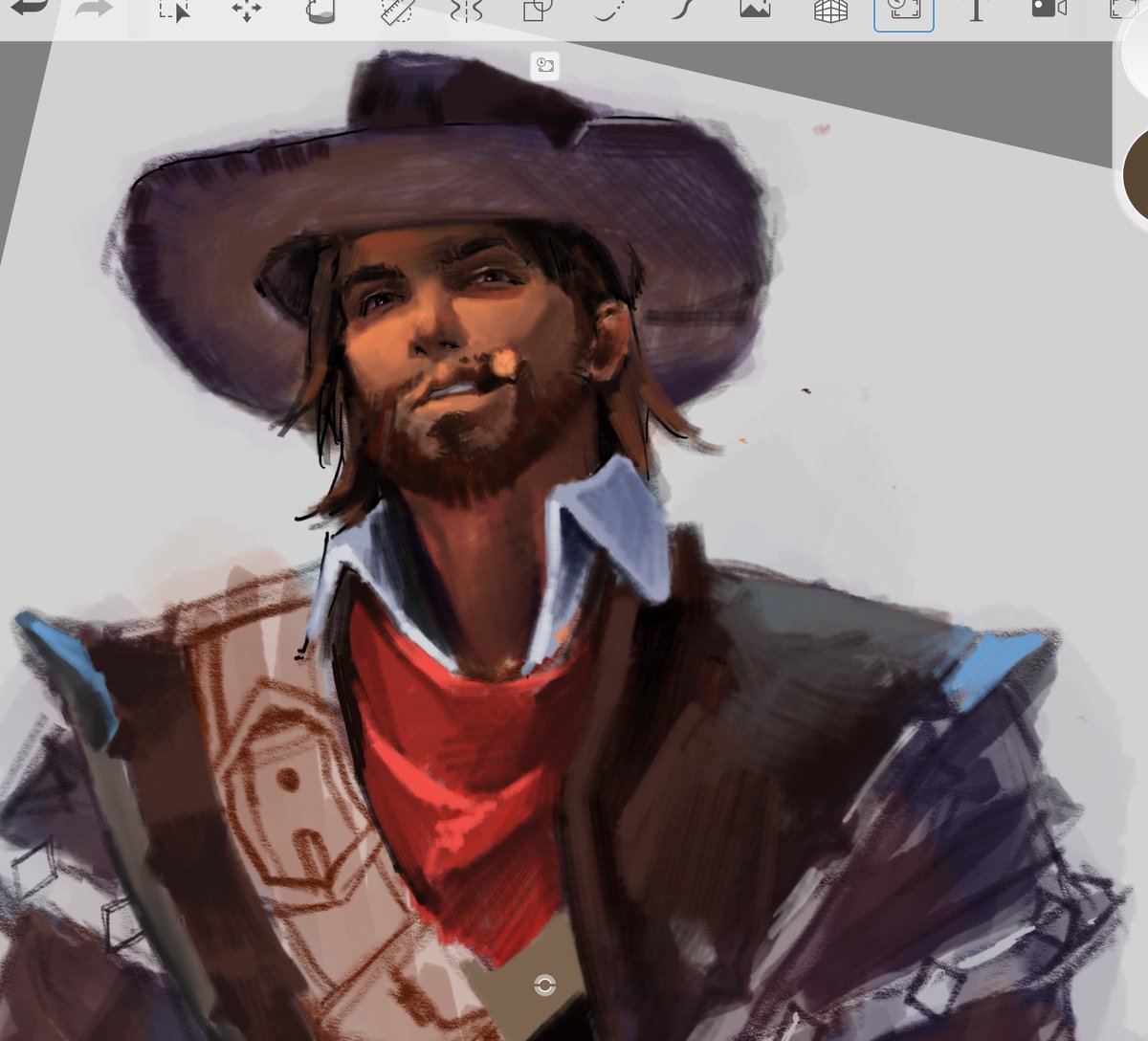Turn on Predictive Stroke tool

tap(608, 11)
